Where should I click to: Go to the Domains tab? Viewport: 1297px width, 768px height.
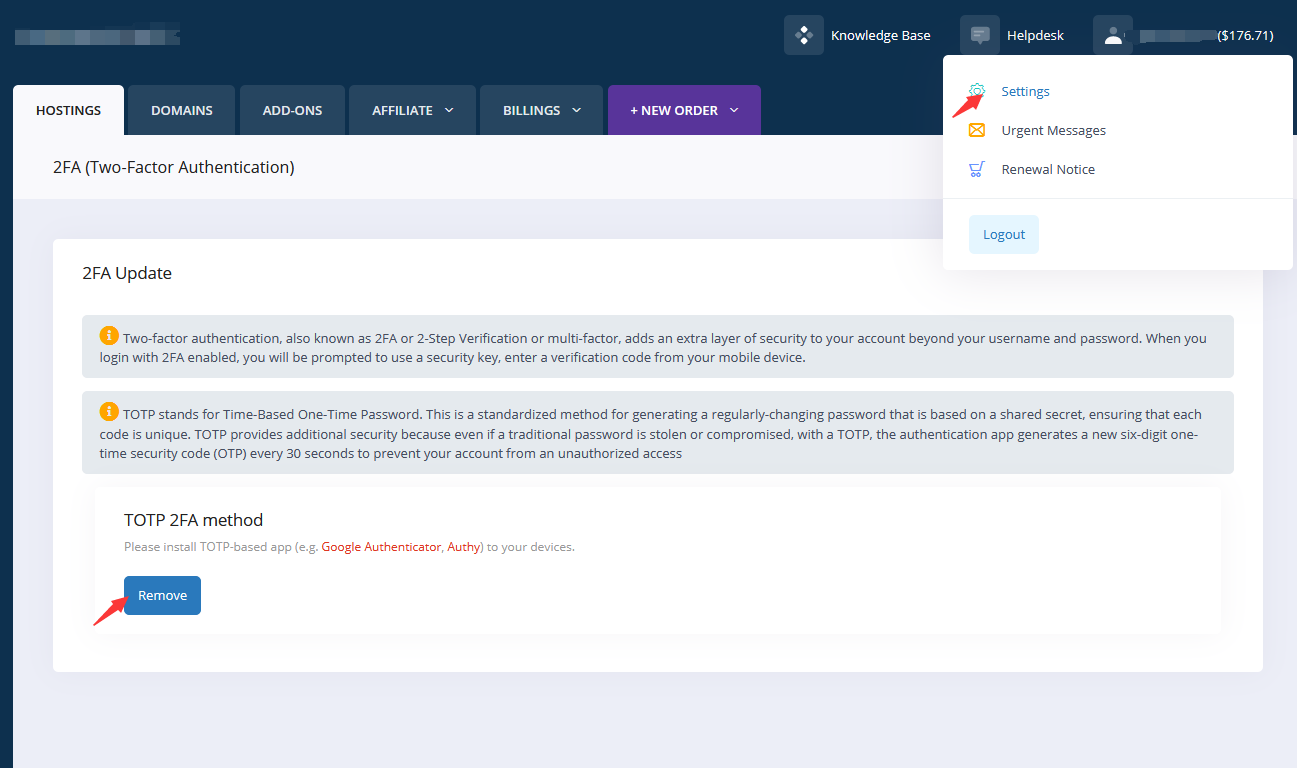182,110
